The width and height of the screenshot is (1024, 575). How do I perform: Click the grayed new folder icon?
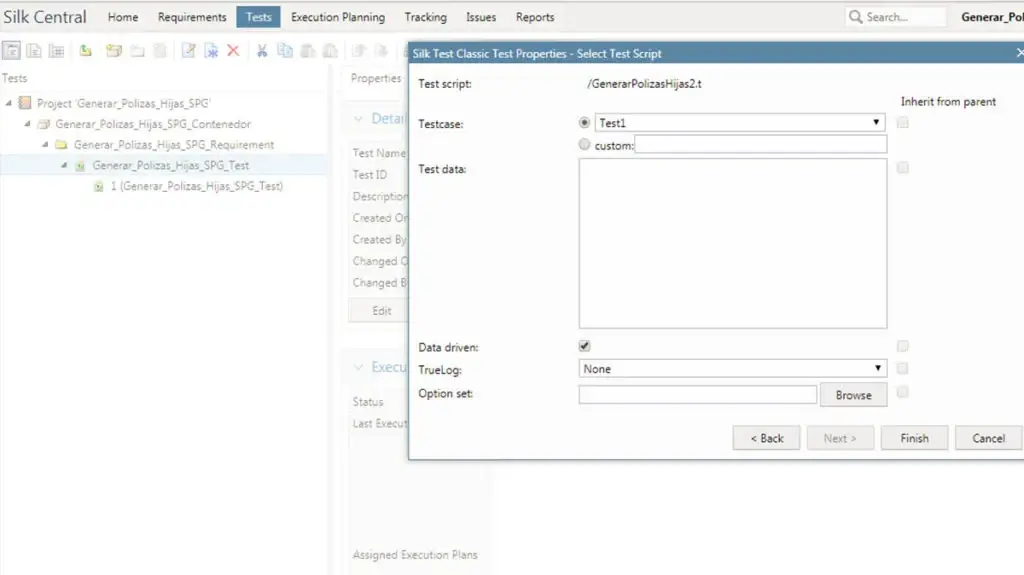coord(137,50)
